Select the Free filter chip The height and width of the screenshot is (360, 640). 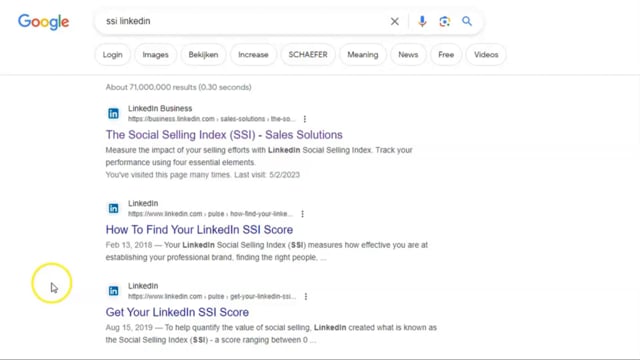pyautogui.click(x=446, y=54)
